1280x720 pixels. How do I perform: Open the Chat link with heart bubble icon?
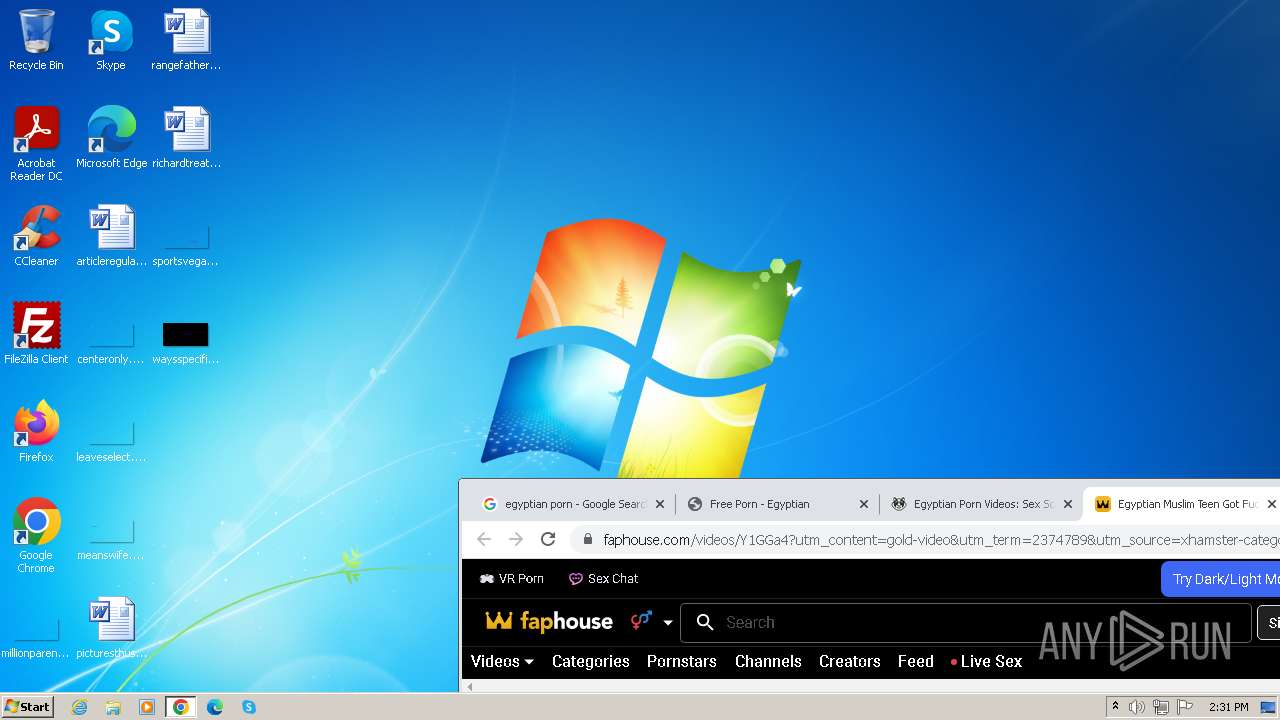(x=603, y=578)
